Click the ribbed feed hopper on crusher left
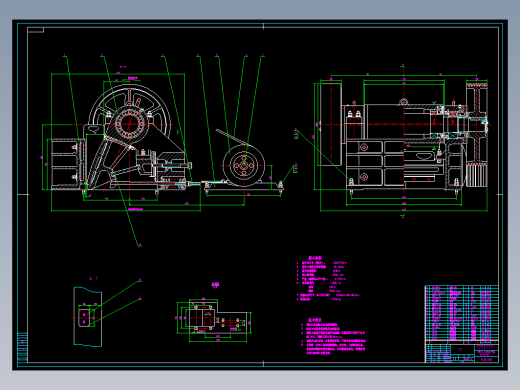520x390 pixels. (x=65, y=163)
